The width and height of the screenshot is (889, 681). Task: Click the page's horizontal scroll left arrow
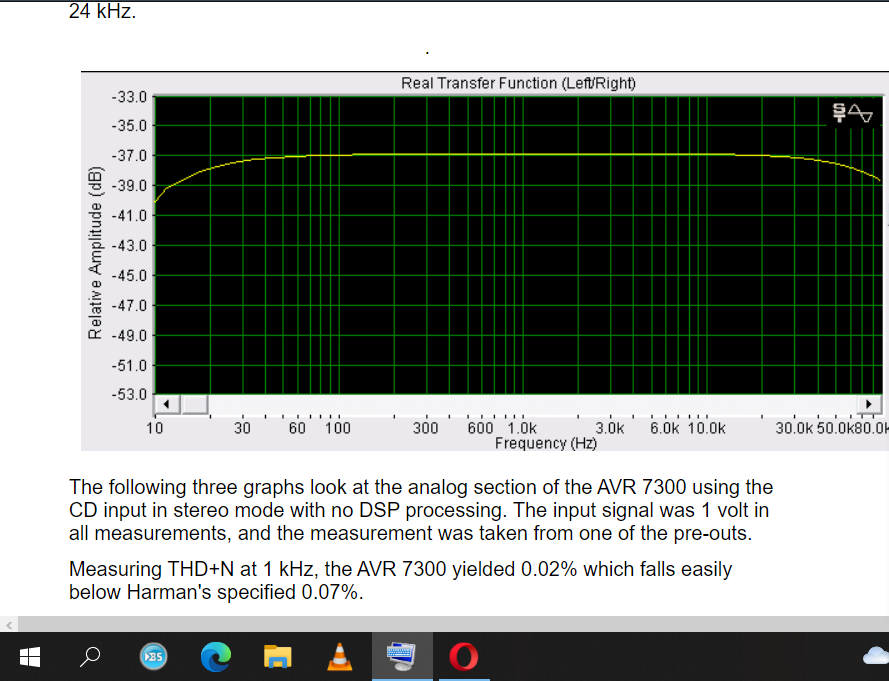click(9, 625)
